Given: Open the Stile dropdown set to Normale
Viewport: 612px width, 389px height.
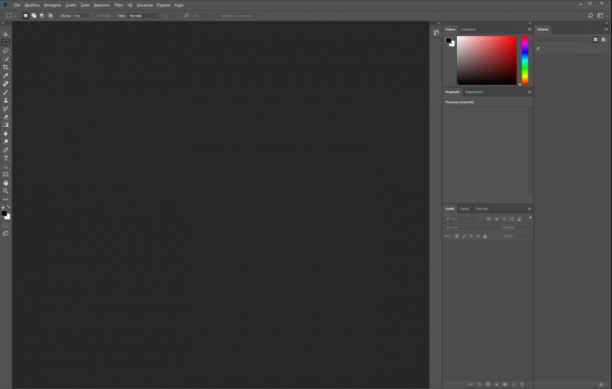Looking at the screenshot, I should (144, 16).
